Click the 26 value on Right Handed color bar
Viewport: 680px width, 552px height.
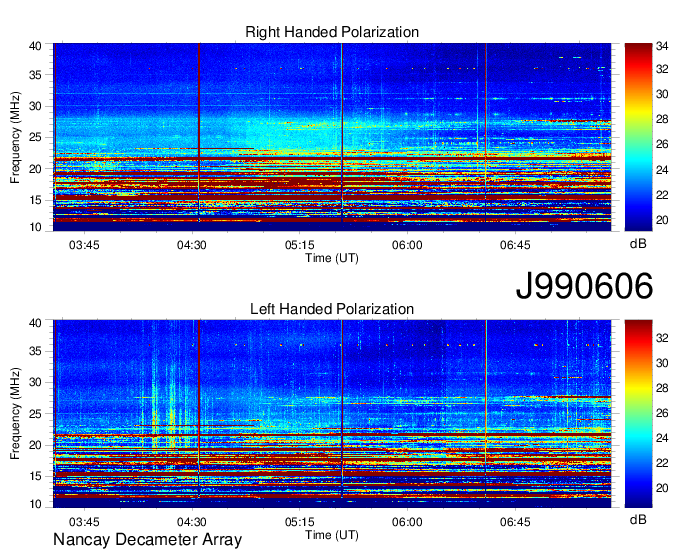663,144
